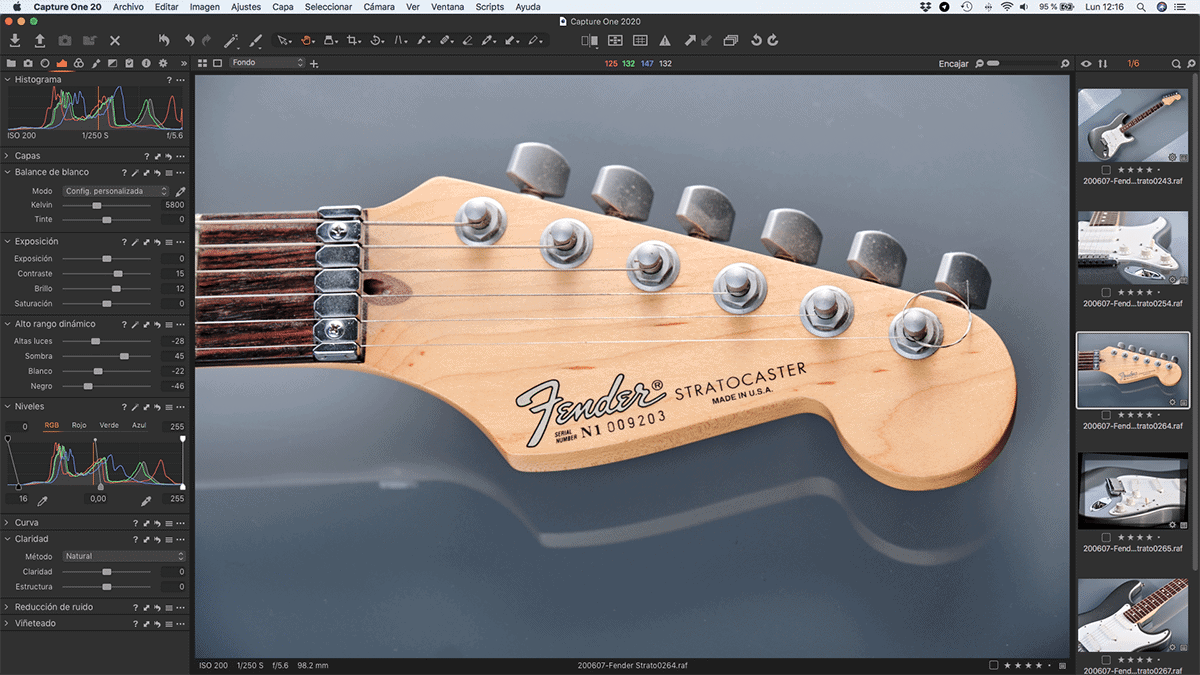This screenshot has width=1200, height=675.
Task: Click the Import images toolbar icon
Action: coord(15,41)
